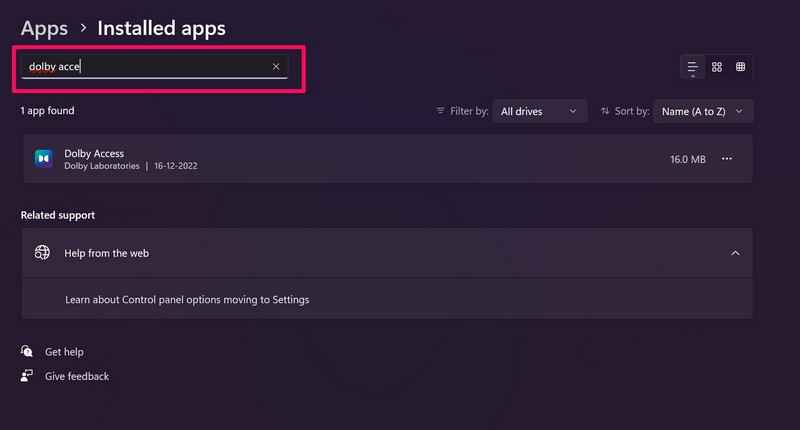This screenshot has width=800, height=430.
Task: Open Control panel options moving to Settings link
Action: tap(187, 299)
